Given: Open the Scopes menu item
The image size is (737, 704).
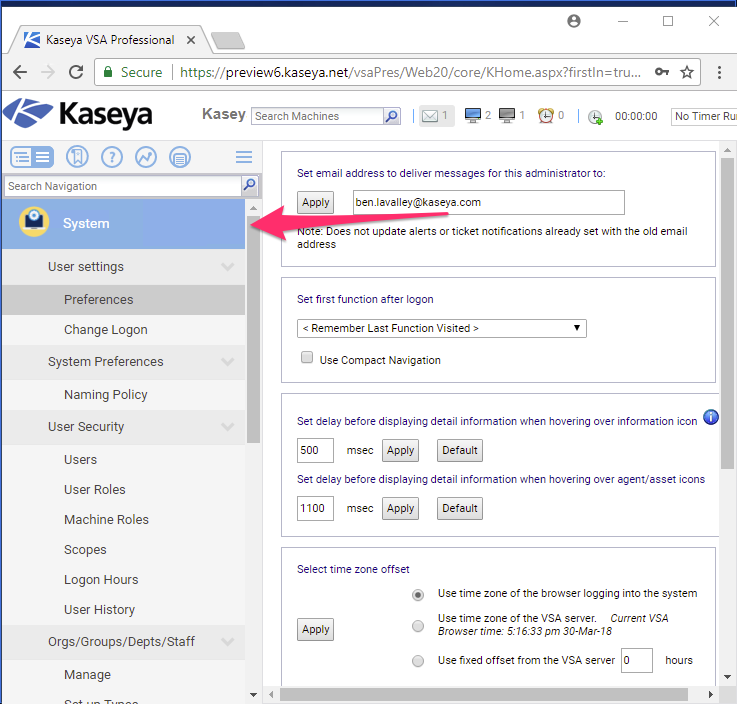Looking at the screenshot, I should point(124,550).
